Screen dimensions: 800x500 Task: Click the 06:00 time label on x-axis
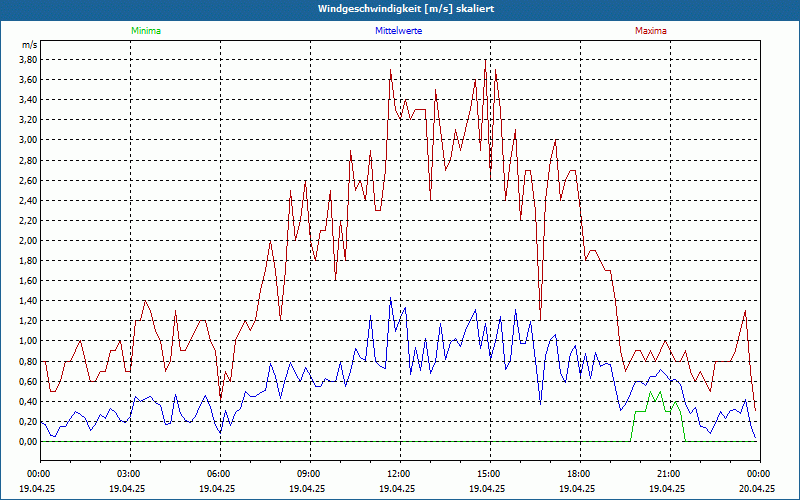point(220,474)
